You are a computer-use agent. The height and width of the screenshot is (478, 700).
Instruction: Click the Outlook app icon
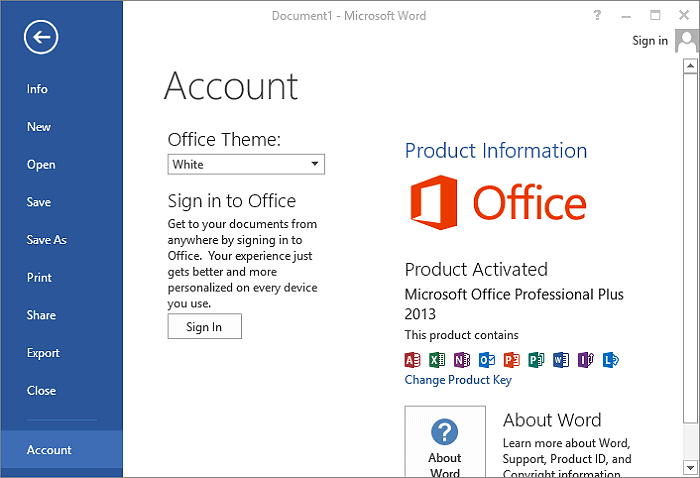[x=487, y=360]
